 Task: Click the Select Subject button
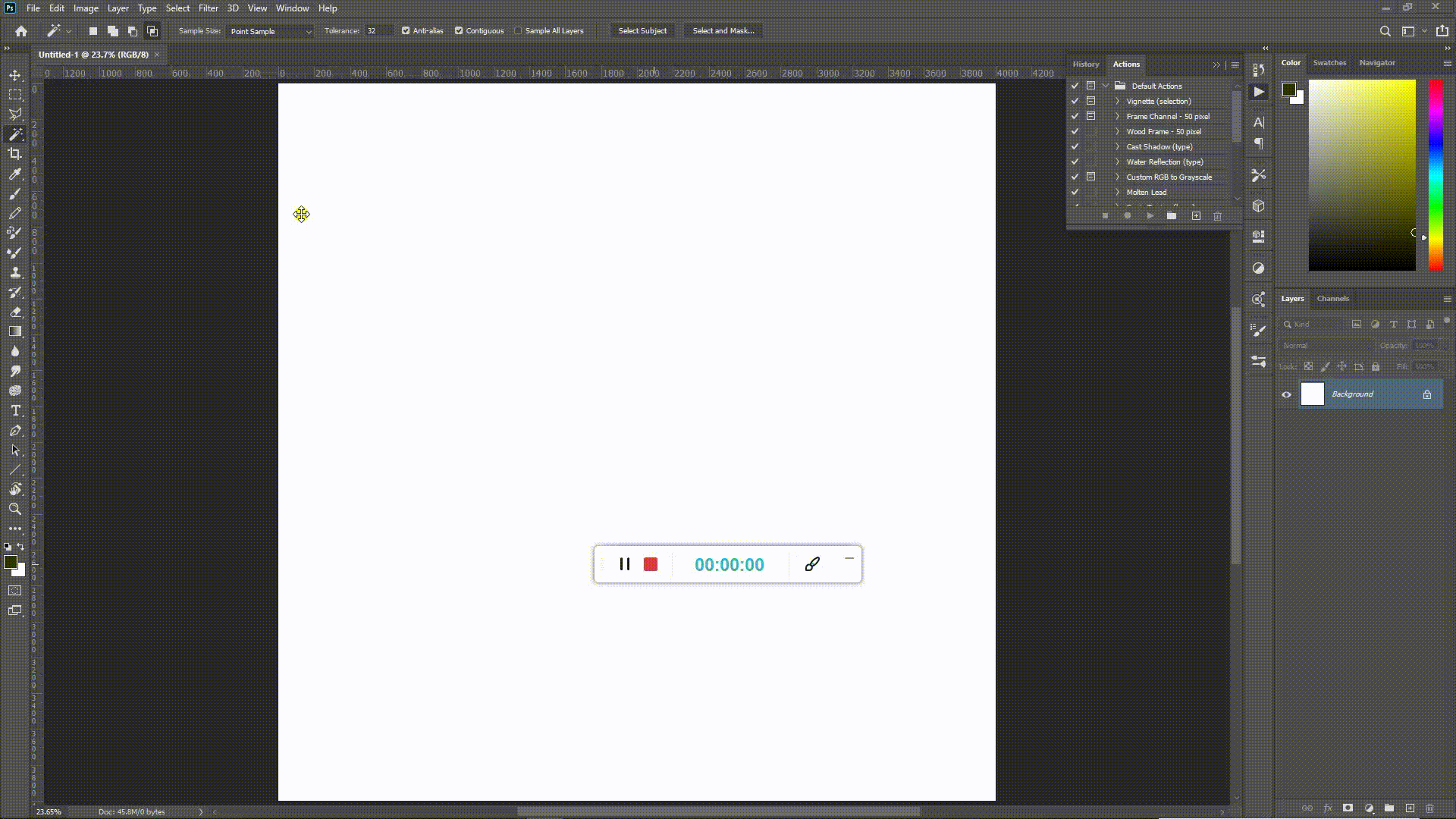(x=642, y=31)
